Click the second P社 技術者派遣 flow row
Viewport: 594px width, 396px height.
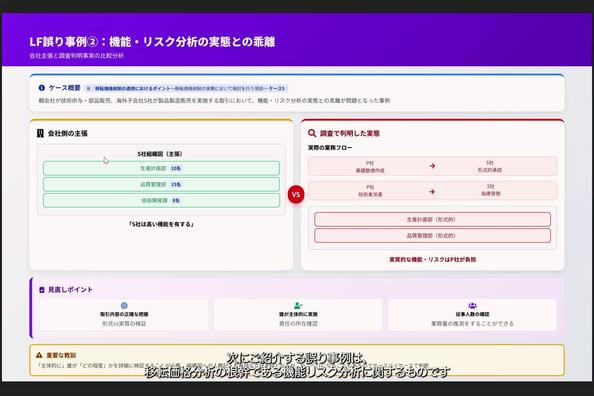point(432,190)
